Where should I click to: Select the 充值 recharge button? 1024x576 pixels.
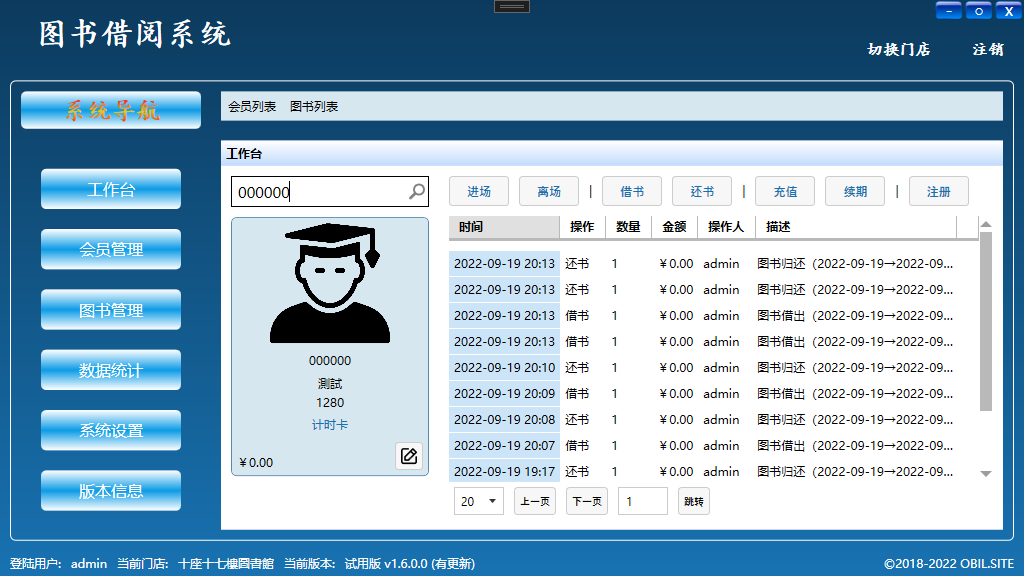tap(785, 192)
